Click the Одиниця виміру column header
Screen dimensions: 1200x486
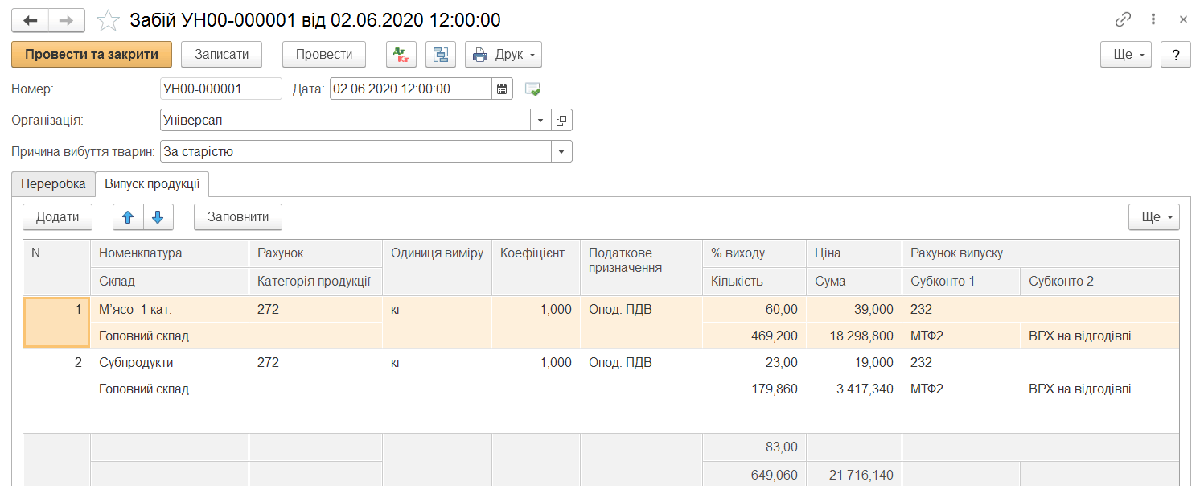[437, 254]
